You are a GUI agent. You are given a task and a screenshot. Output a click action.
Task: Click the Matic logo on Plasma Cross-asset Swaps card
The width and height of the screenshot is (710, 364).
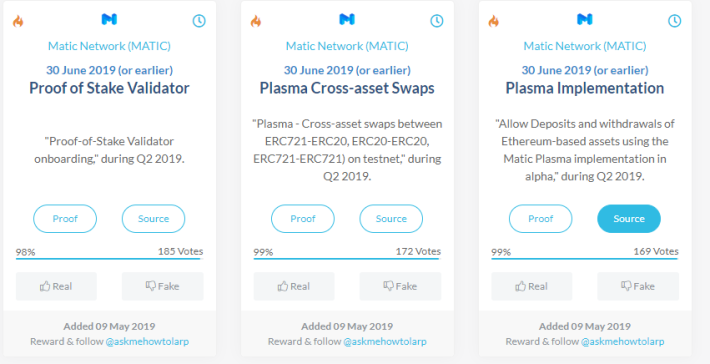pos(347,19)
